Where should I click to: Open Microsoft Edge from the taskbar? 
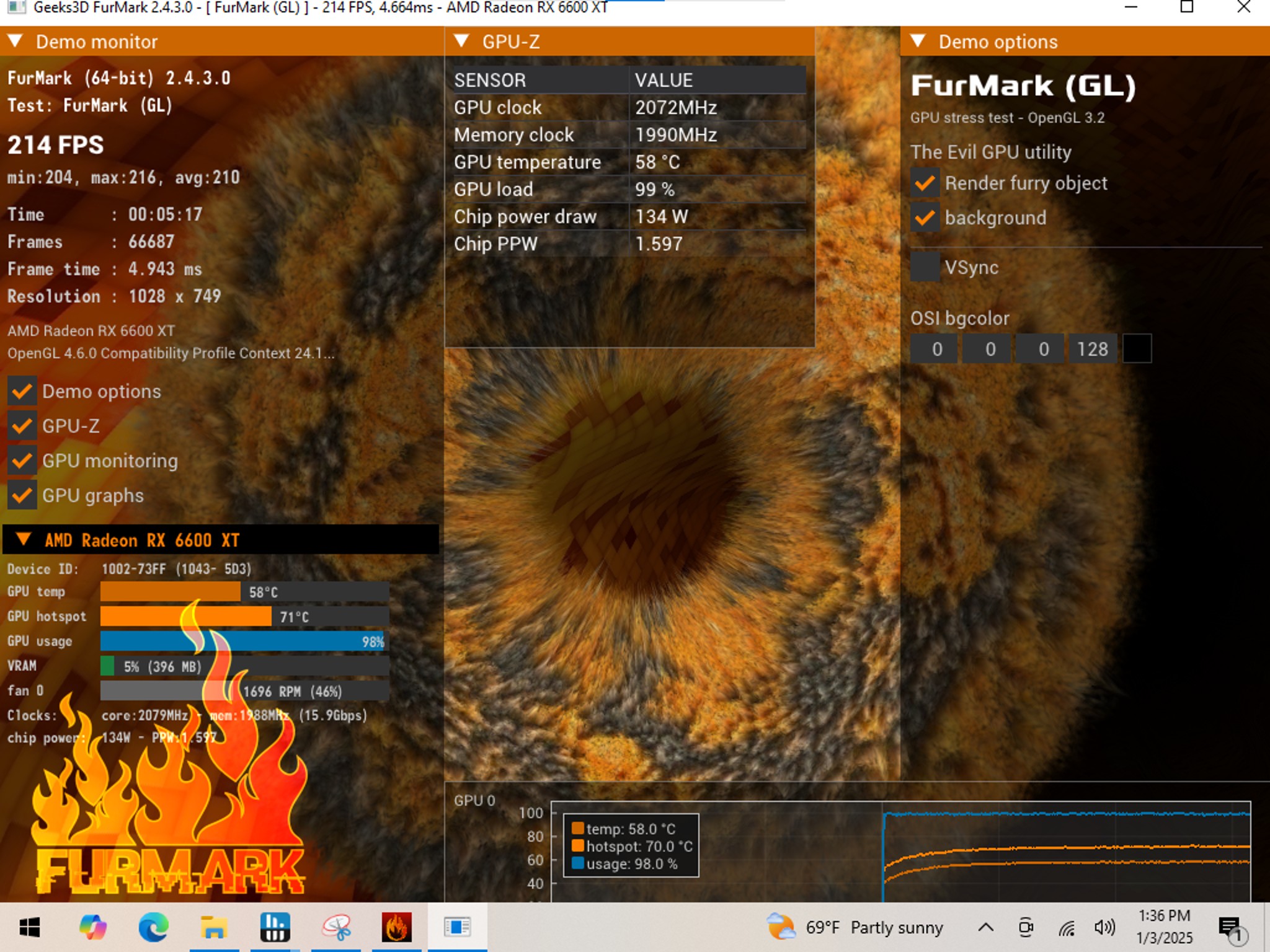(x=153, y=927)
